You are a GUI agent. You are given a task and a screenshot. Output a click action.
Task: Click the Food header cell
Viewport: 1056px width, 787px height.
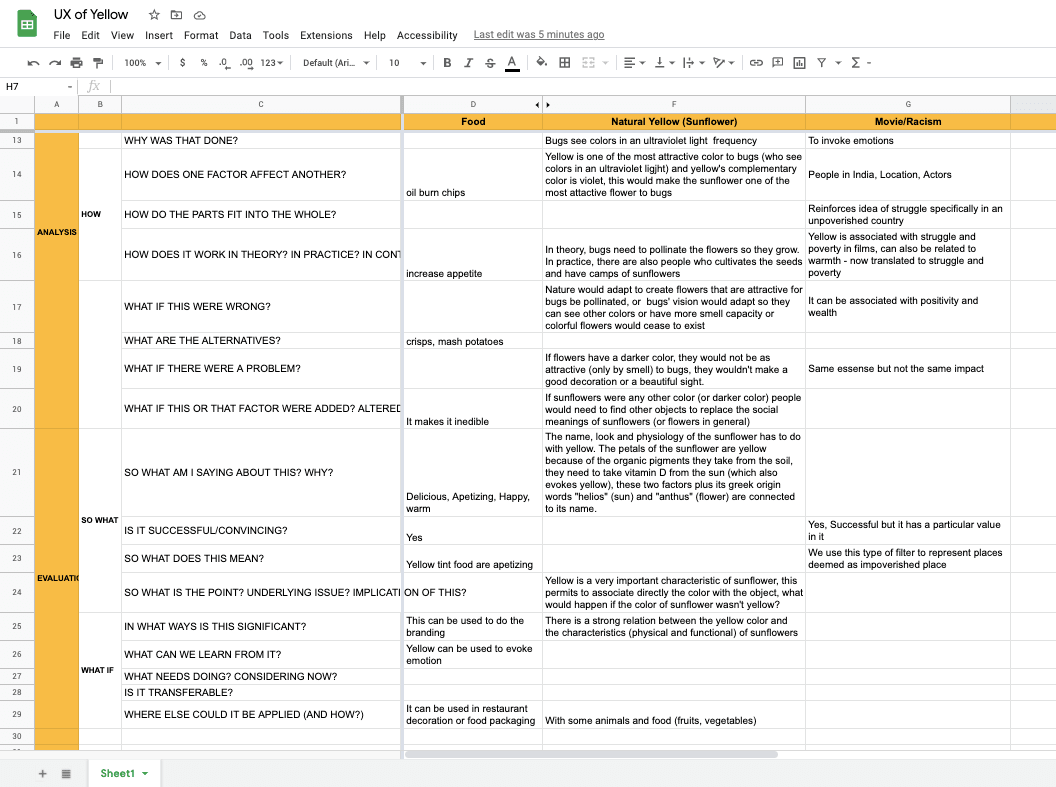tap(473, 122)
